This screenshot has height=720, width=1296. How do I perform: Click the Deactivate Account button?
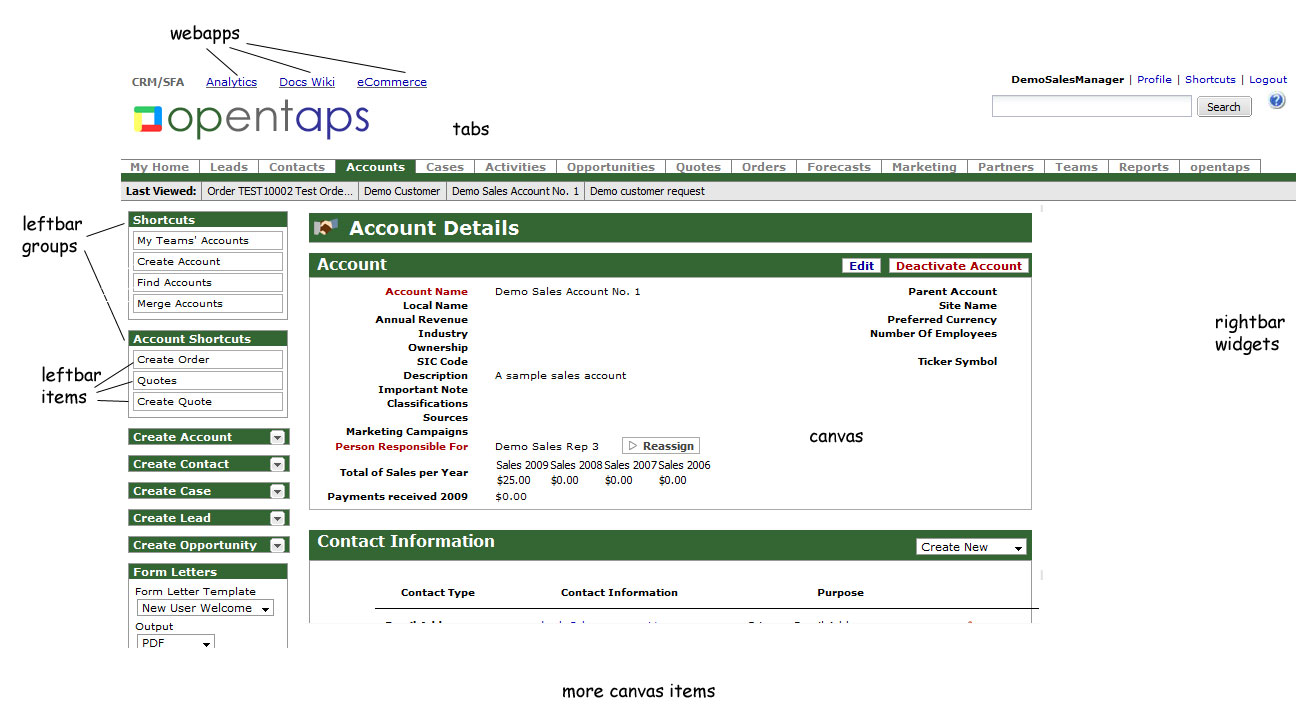[958, 266]
